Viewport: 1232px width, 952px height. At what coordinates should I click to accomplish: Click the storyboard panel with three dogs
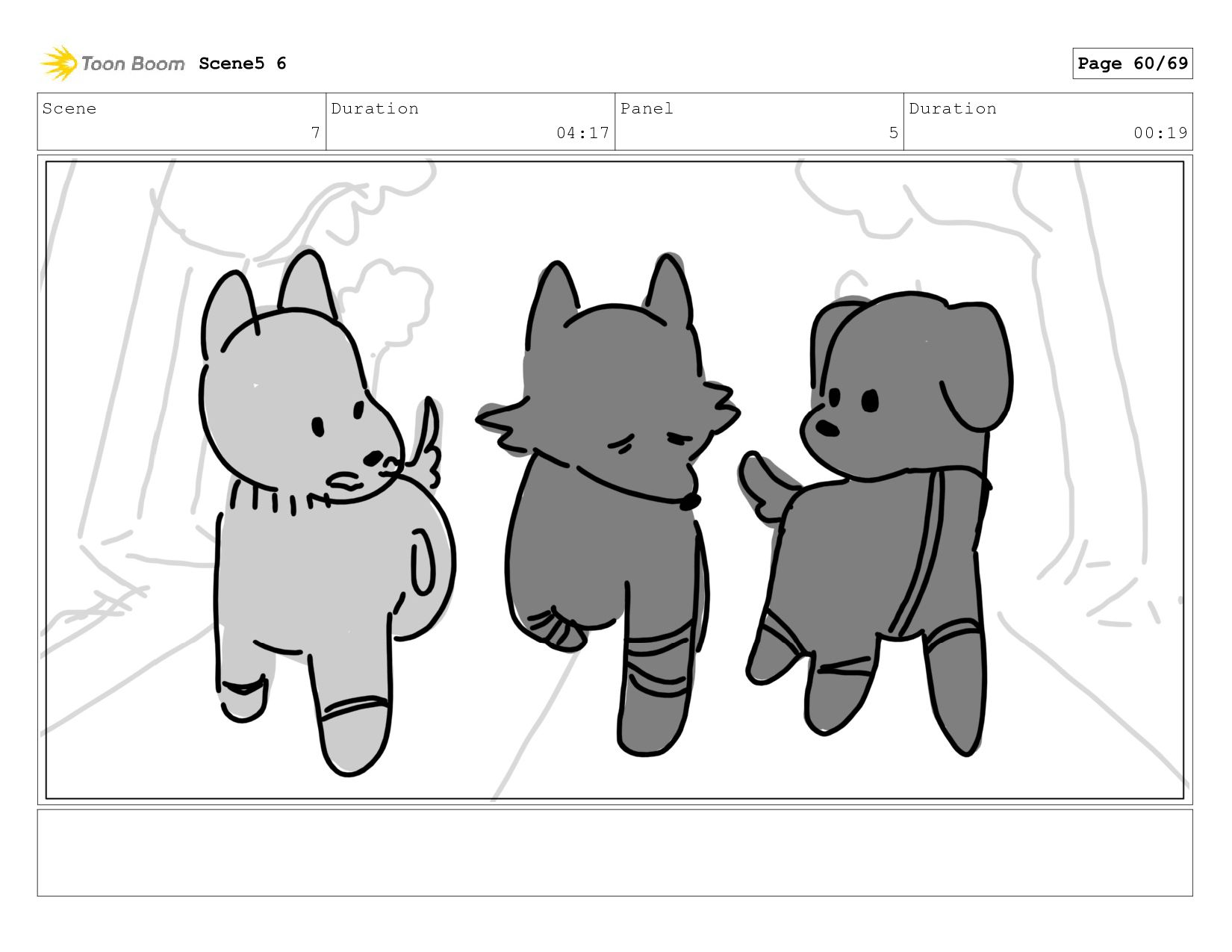pos(615,479)
